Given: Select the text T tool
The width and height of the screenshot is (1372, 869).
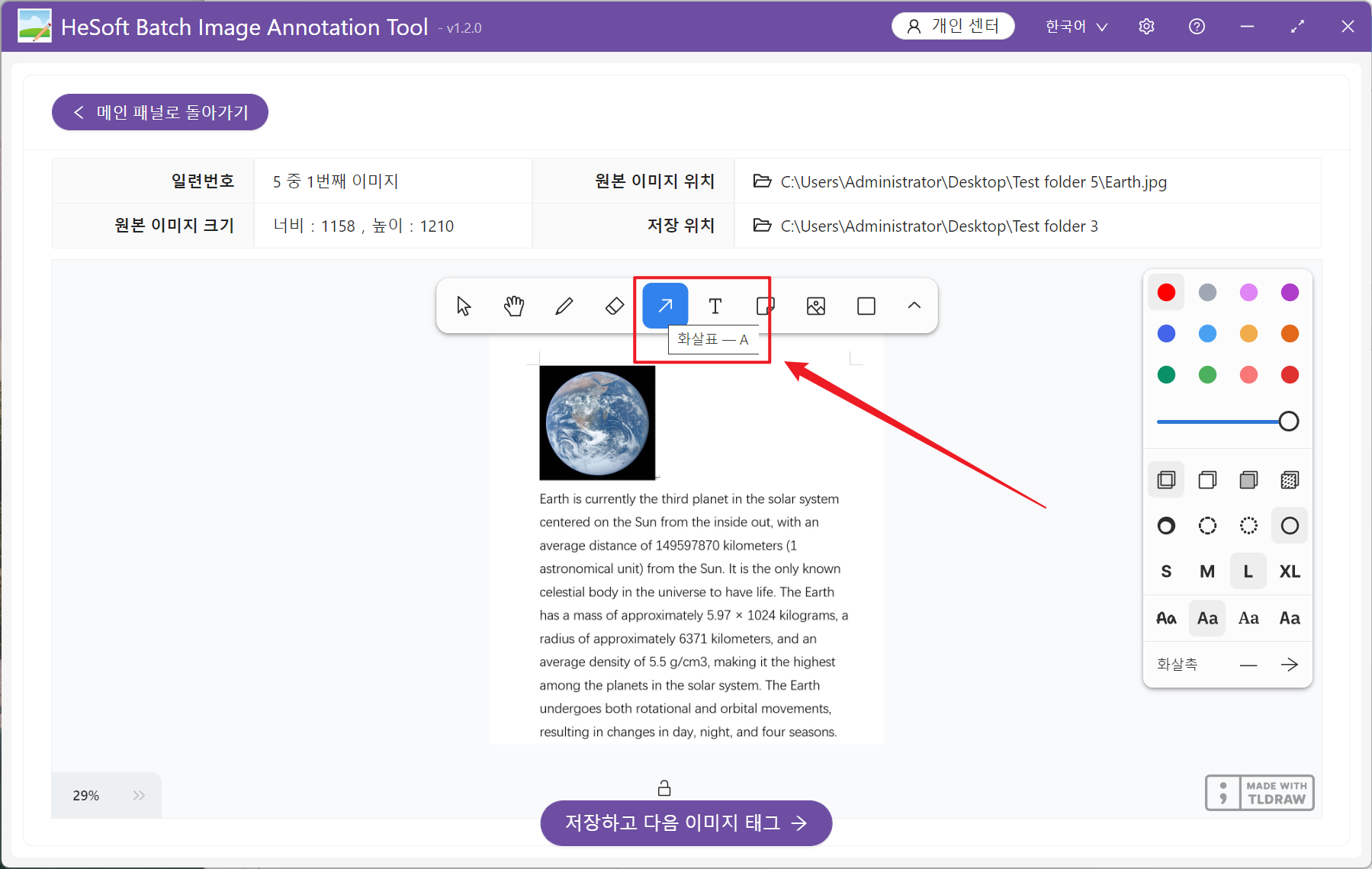Looking at the screenshot, I should point(715,306).
